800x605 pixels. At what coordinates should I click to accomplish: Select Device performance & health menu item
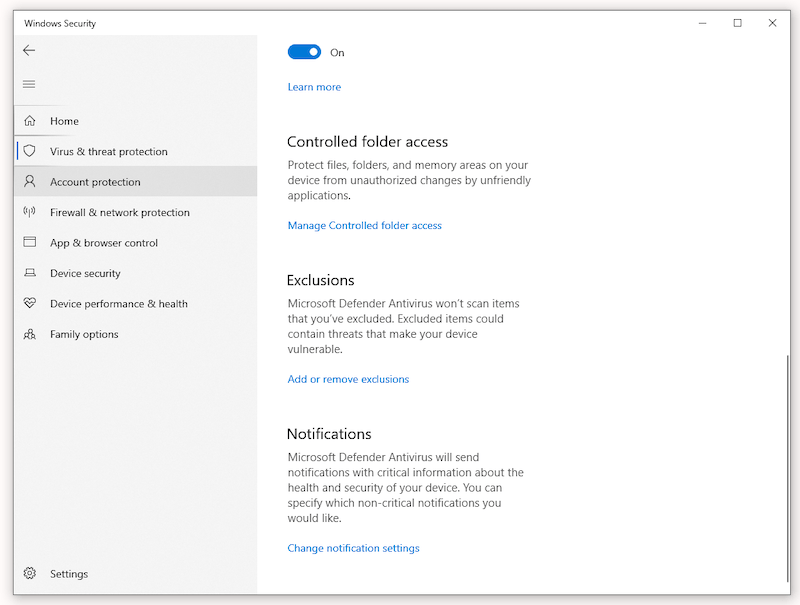point(118,304)
